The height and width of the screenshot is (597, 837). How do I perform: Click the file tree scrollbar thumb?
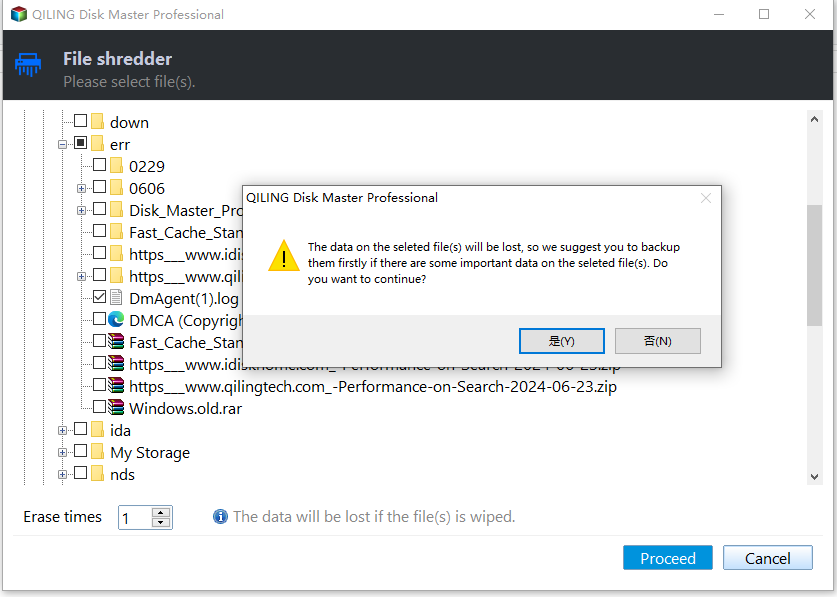pyautogui.click(x=814, y=265)
